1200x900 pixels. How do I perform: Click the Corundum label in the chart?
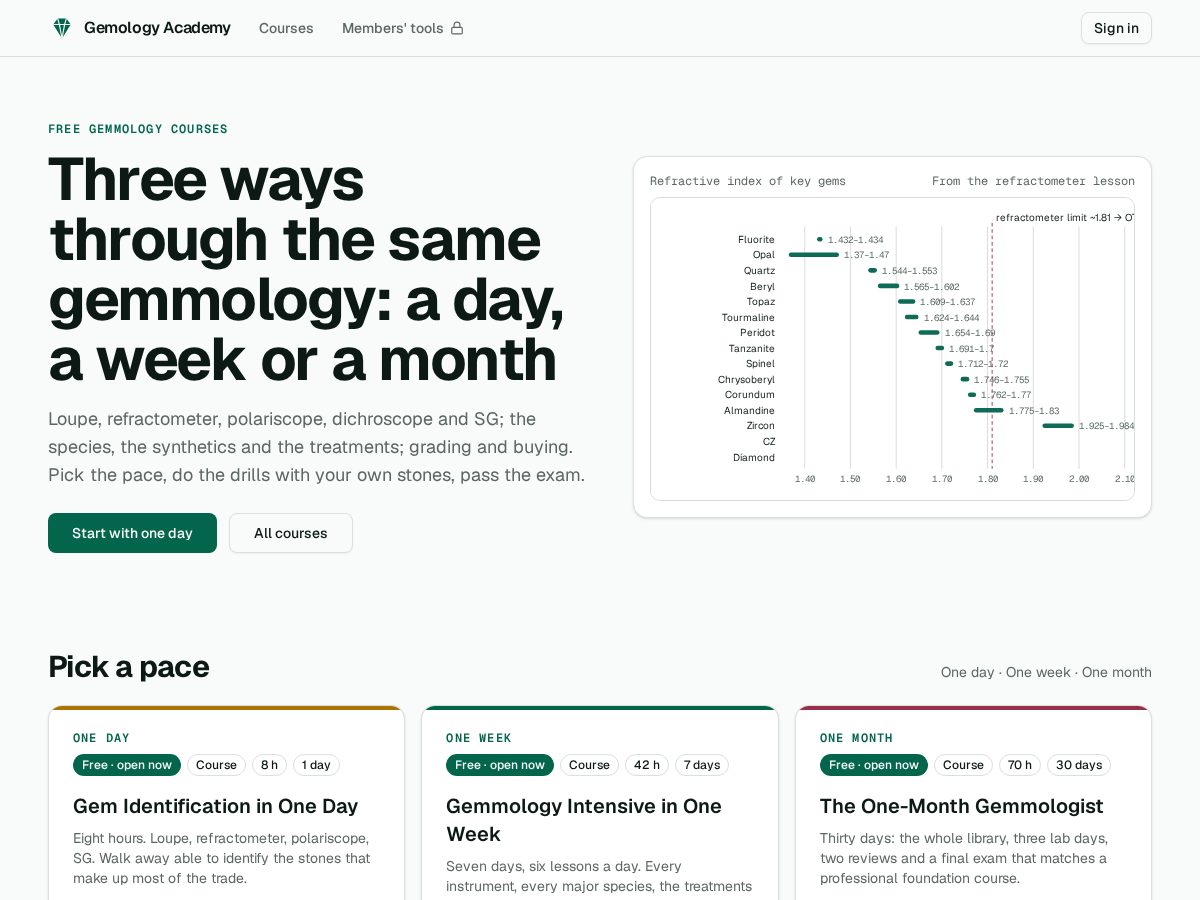coord(750,395)
